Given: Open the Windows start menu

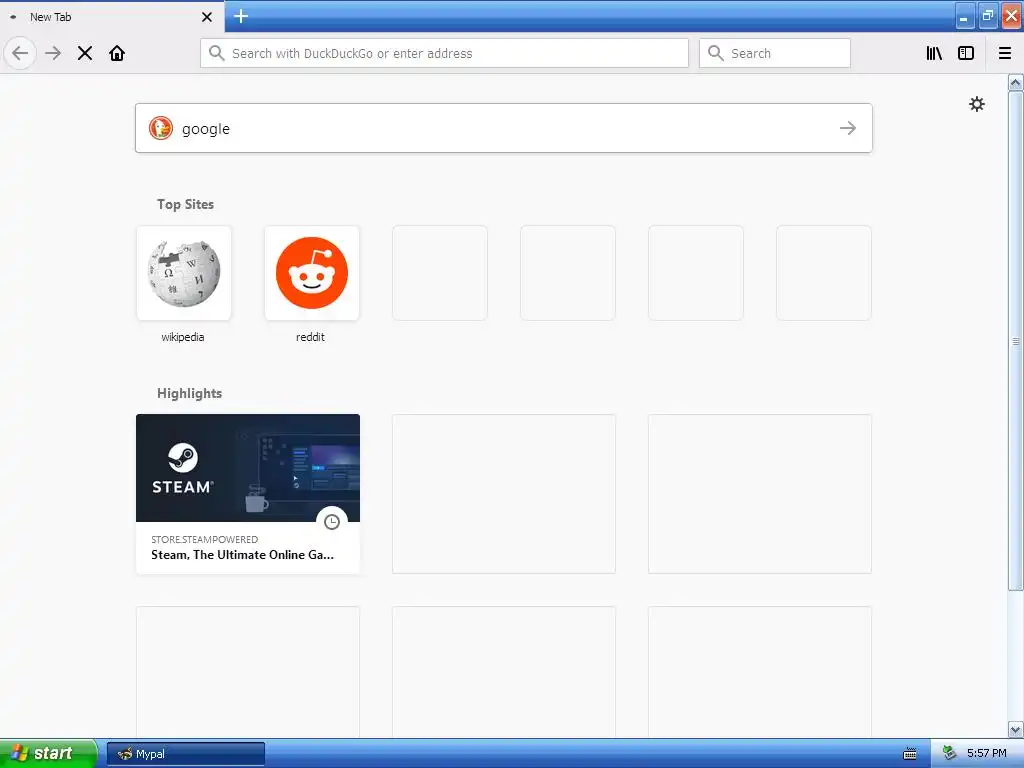Looking at the screenshot, I should [x=48, y=753].
